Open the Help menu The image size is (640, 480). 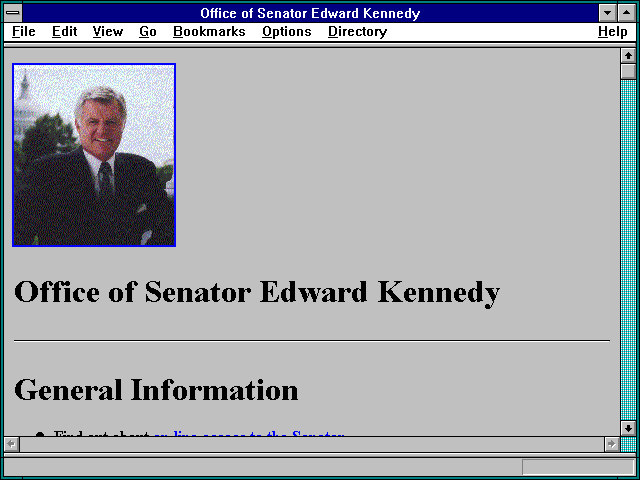coord(613,31)
